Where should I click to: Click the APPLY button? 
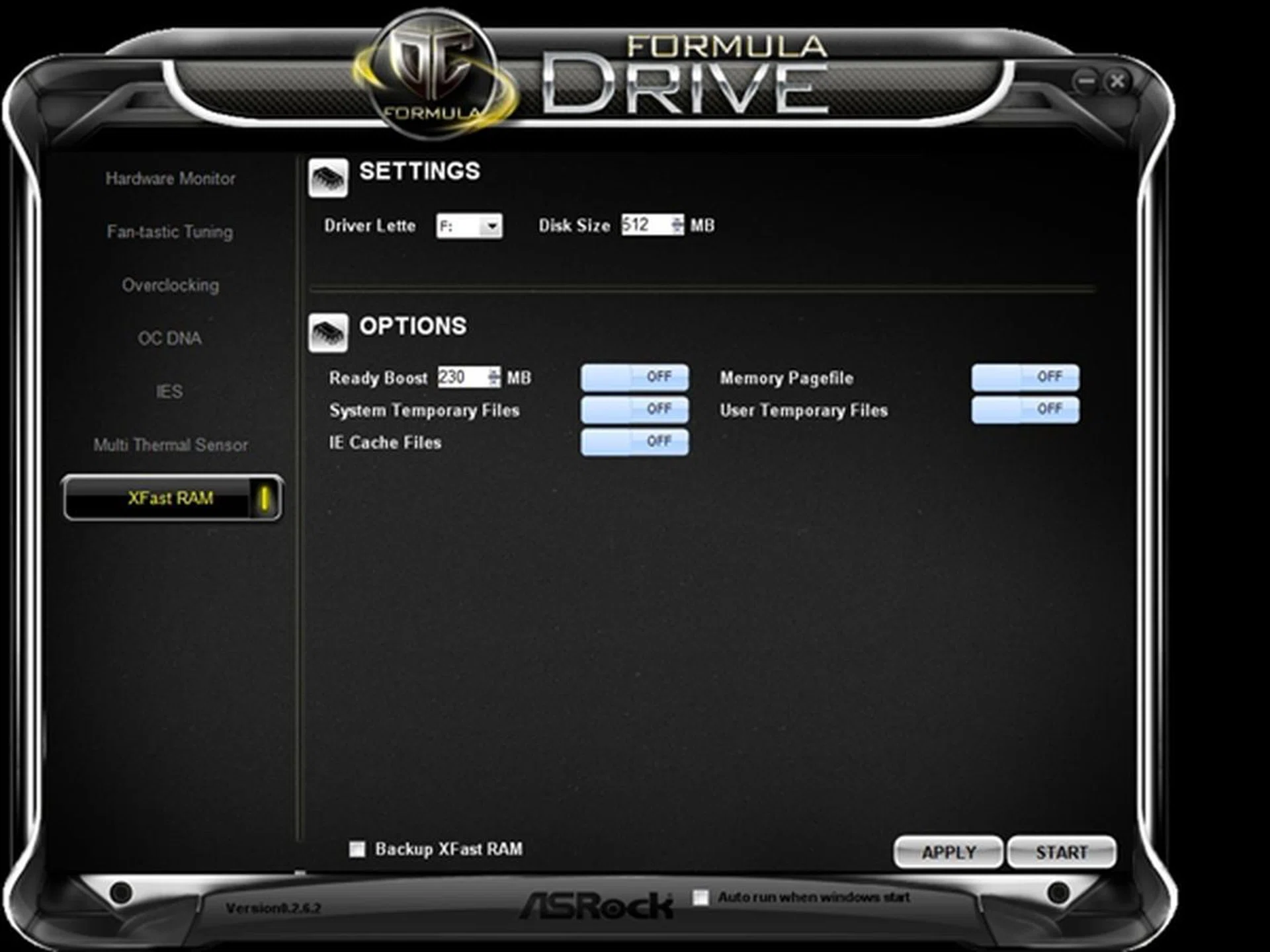[x=947, y=852]
